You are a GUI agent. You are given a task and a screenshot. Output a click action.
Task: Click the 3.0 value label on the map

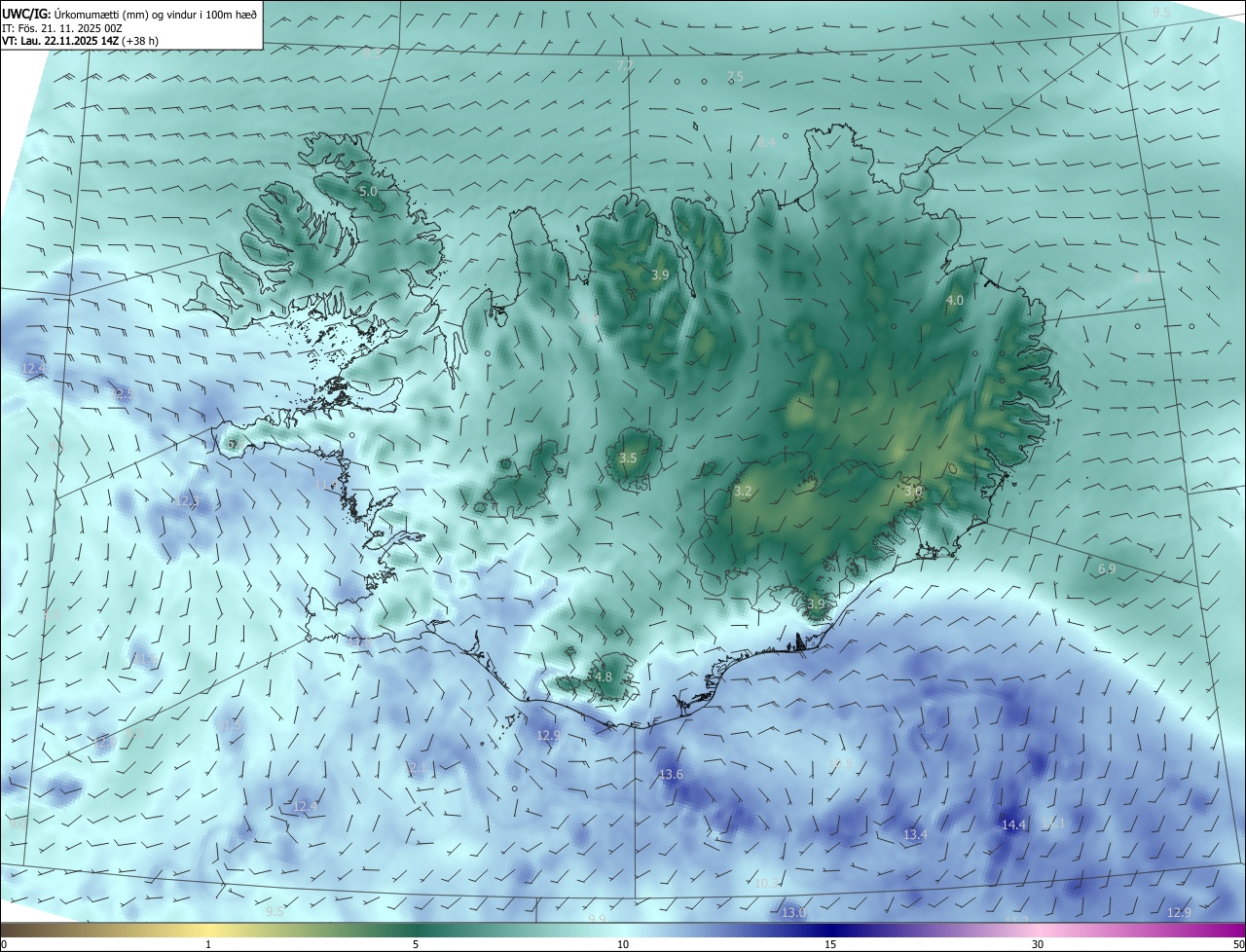coord(912,492)
